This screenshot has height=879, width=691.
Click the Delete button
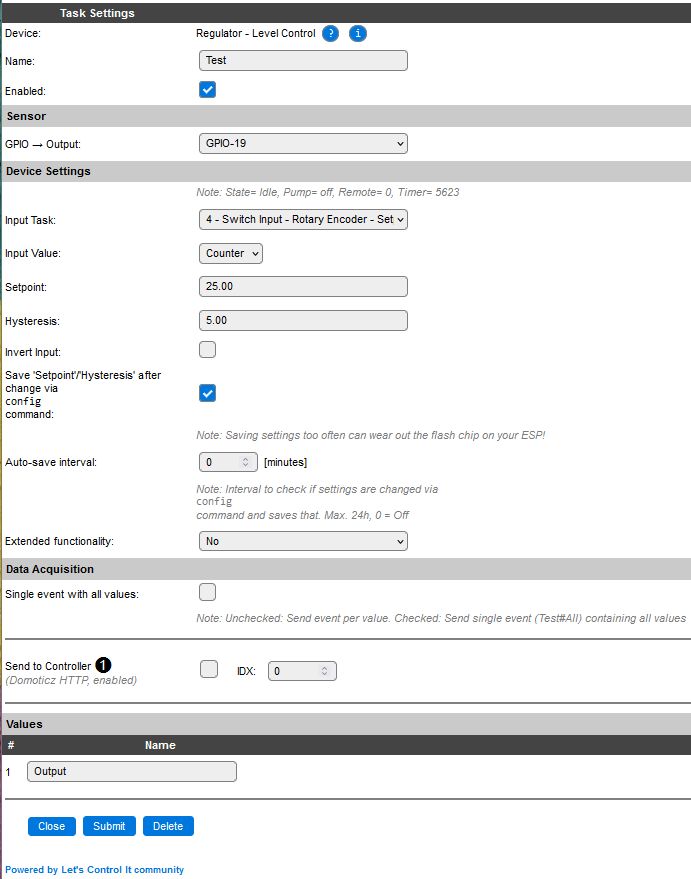[x=168, y=826]
